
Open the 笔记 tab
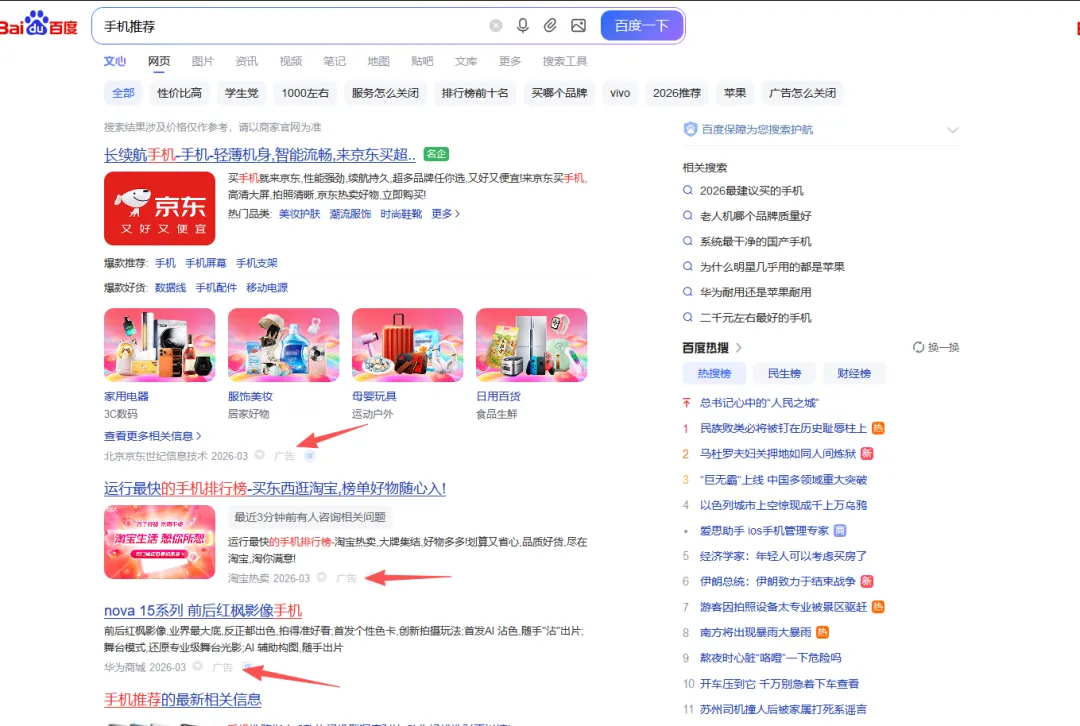click(x=334, y=61)
